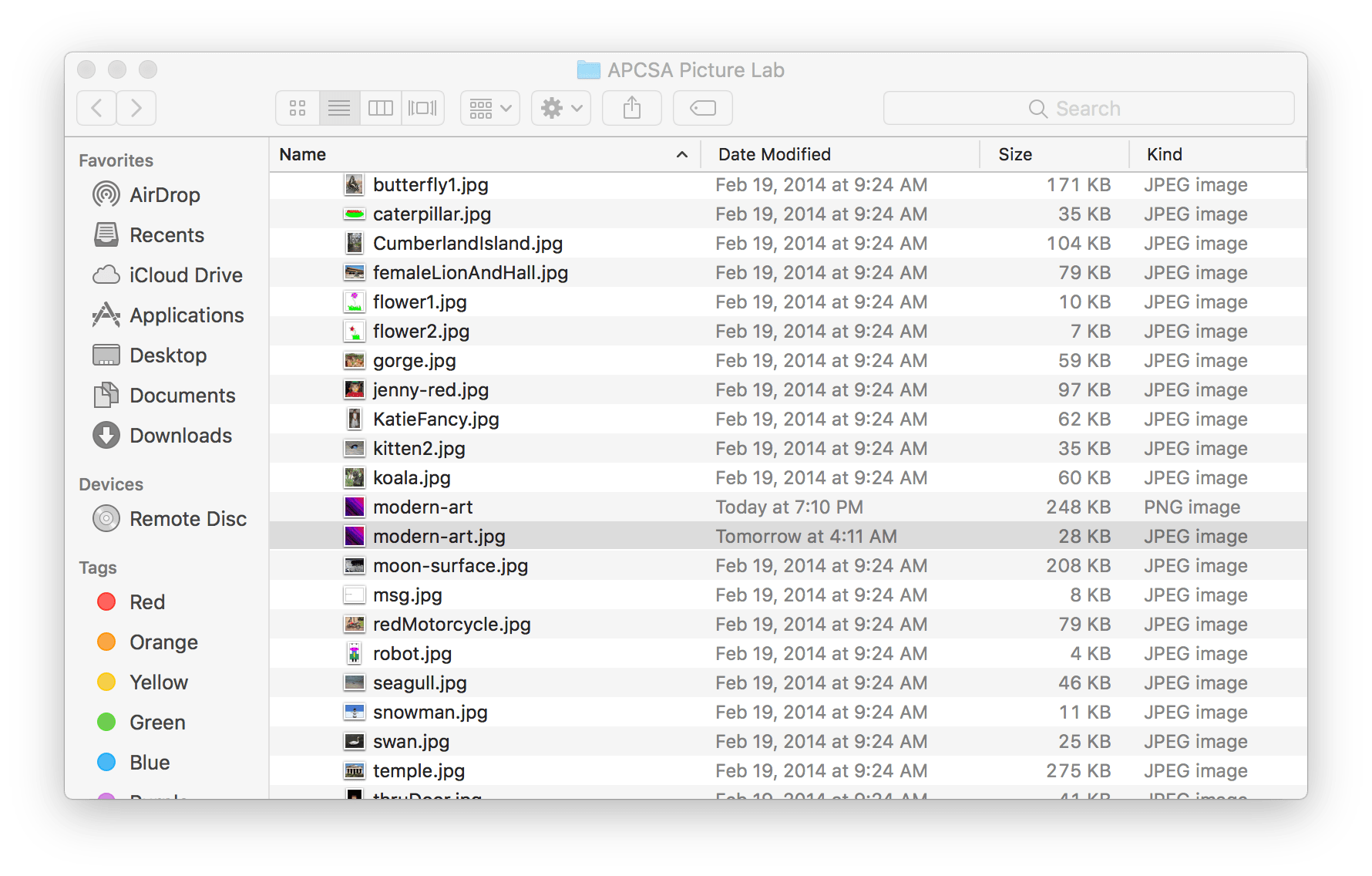The height and width of the screenshot is (876, 1372).
Task: Switch to column view mode
Action: pyautogui.click(x=380, y=108)
